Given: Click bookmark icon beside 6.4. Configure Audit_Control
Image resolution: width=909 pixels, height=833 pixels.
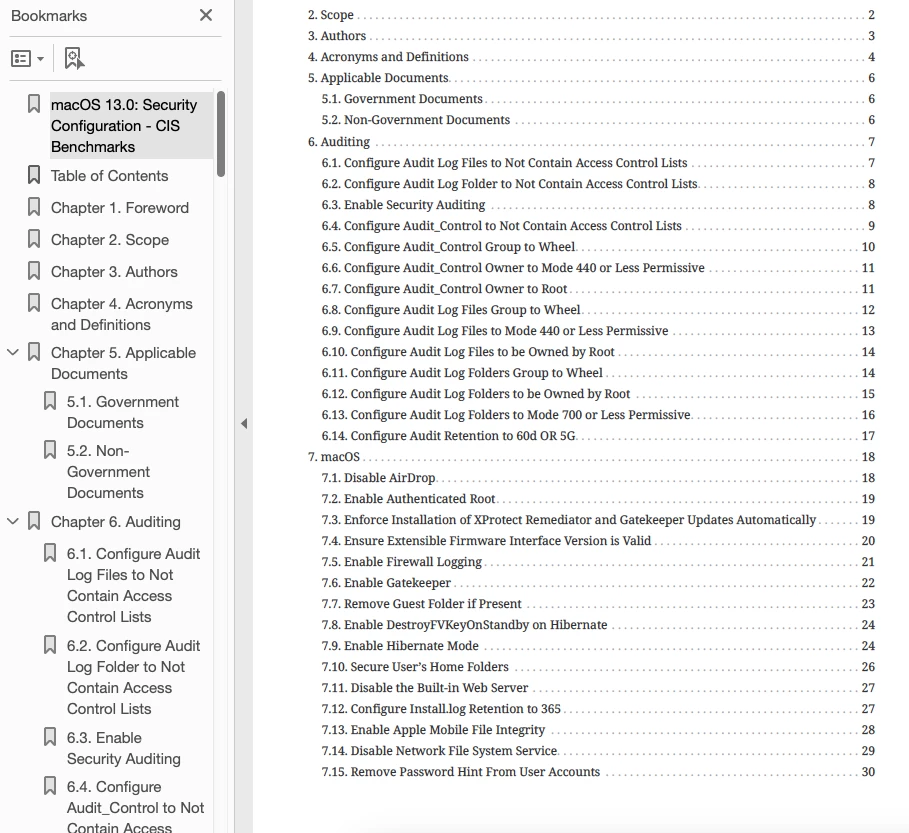Looking at the screenshot, I should (x=50, y=786).
